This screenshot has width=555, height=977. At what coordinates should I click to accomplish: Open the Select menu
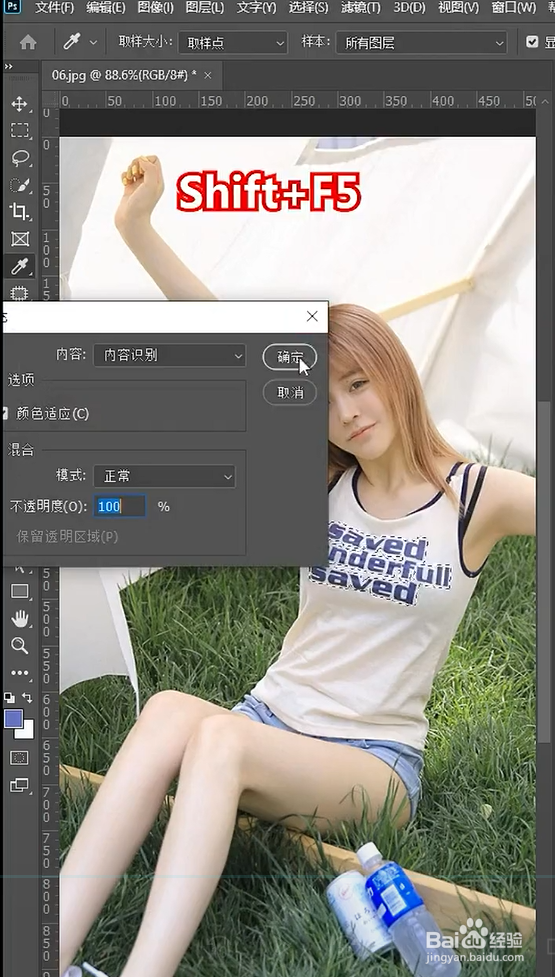click(x=308, y=8)
